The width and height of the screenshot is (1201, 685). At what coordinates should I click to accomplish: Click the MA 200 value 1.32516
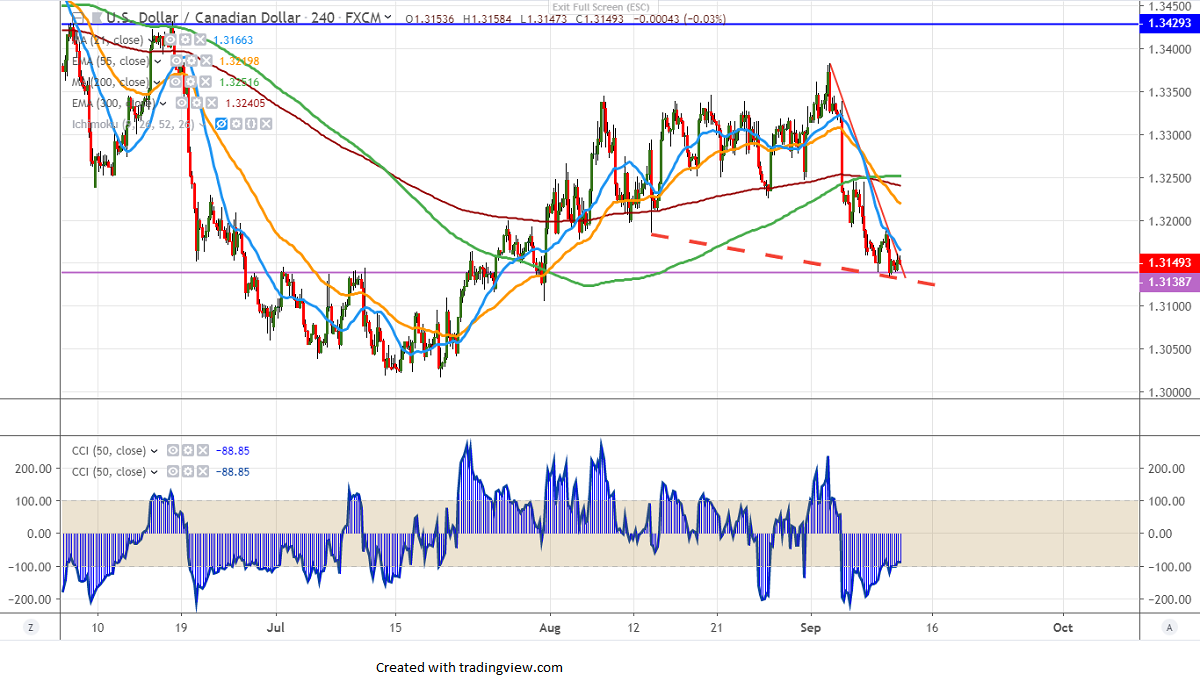[x=239, y=82]
